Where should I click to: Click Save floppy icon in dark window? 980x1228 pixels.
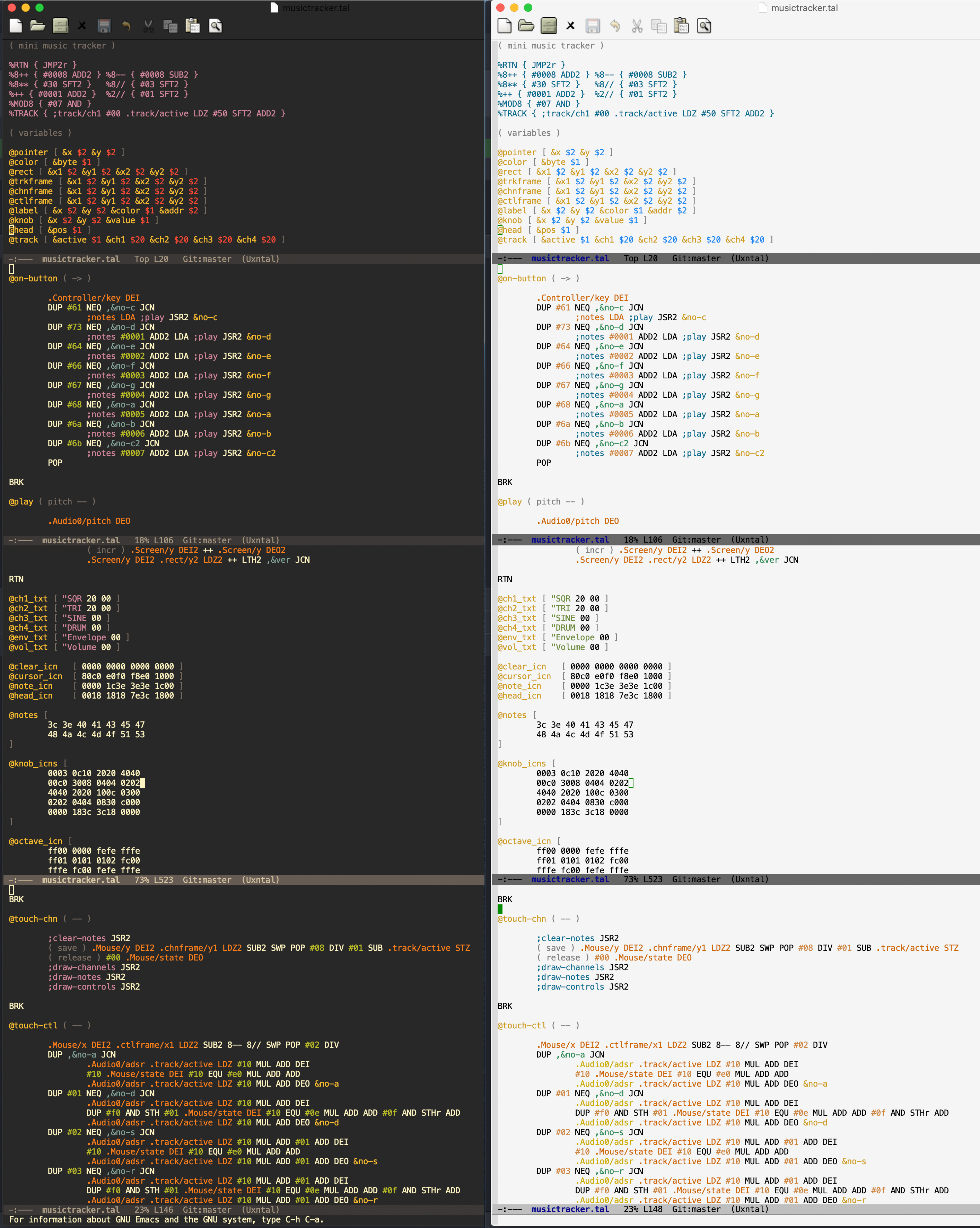click(104, 26)
